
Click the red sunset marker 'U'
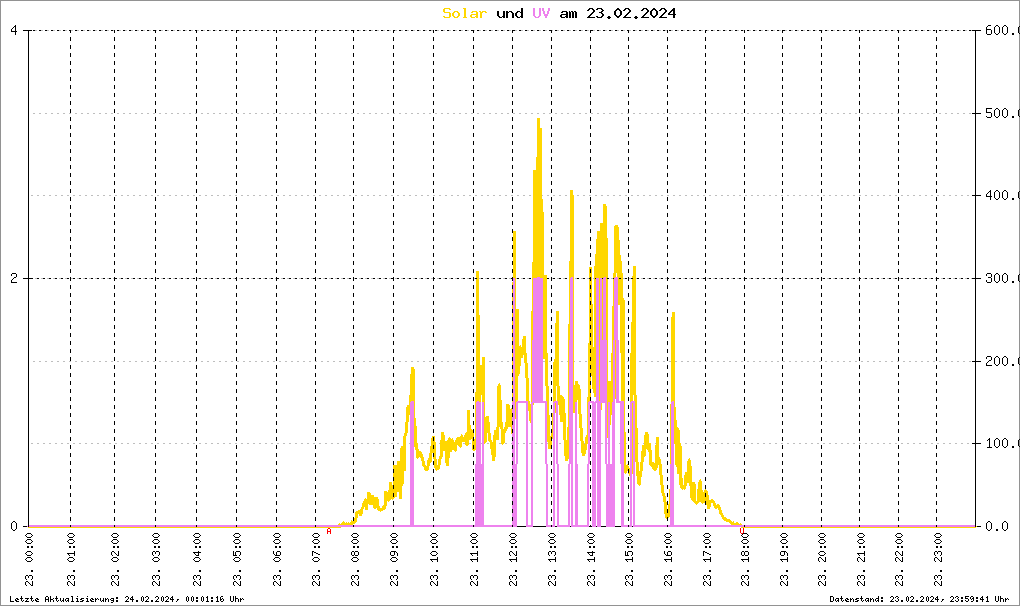(742, 531)
